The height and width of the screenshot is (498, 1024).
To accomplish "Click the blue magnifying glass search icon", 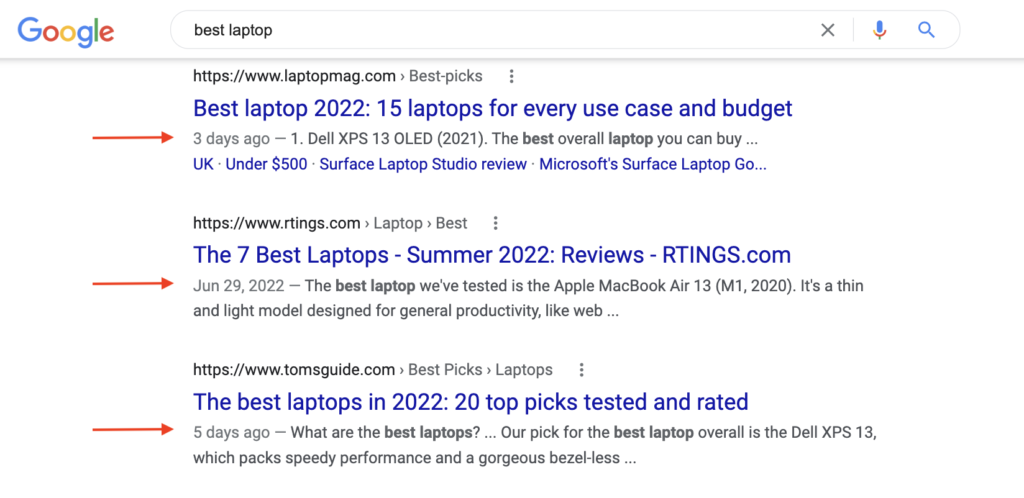I will [926, 30].
